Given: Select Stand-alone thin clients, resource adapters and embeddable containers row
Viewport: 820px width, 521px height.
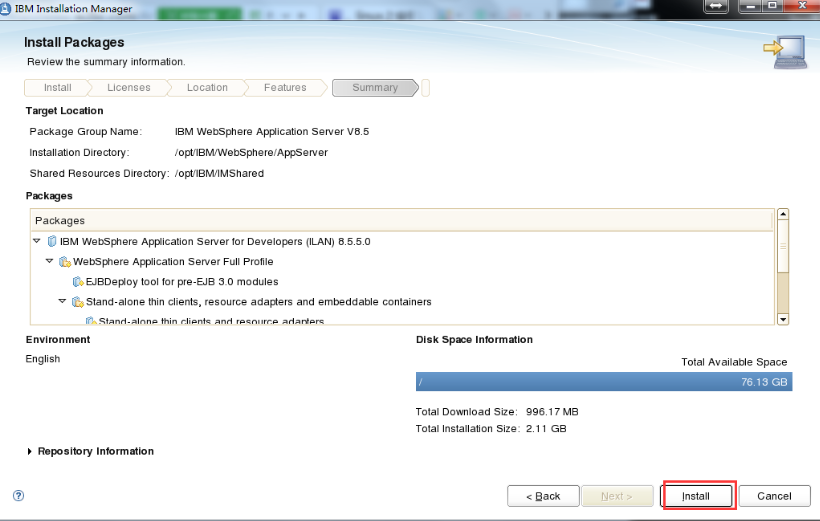Looking at the screenshot, I should point(258,302).
